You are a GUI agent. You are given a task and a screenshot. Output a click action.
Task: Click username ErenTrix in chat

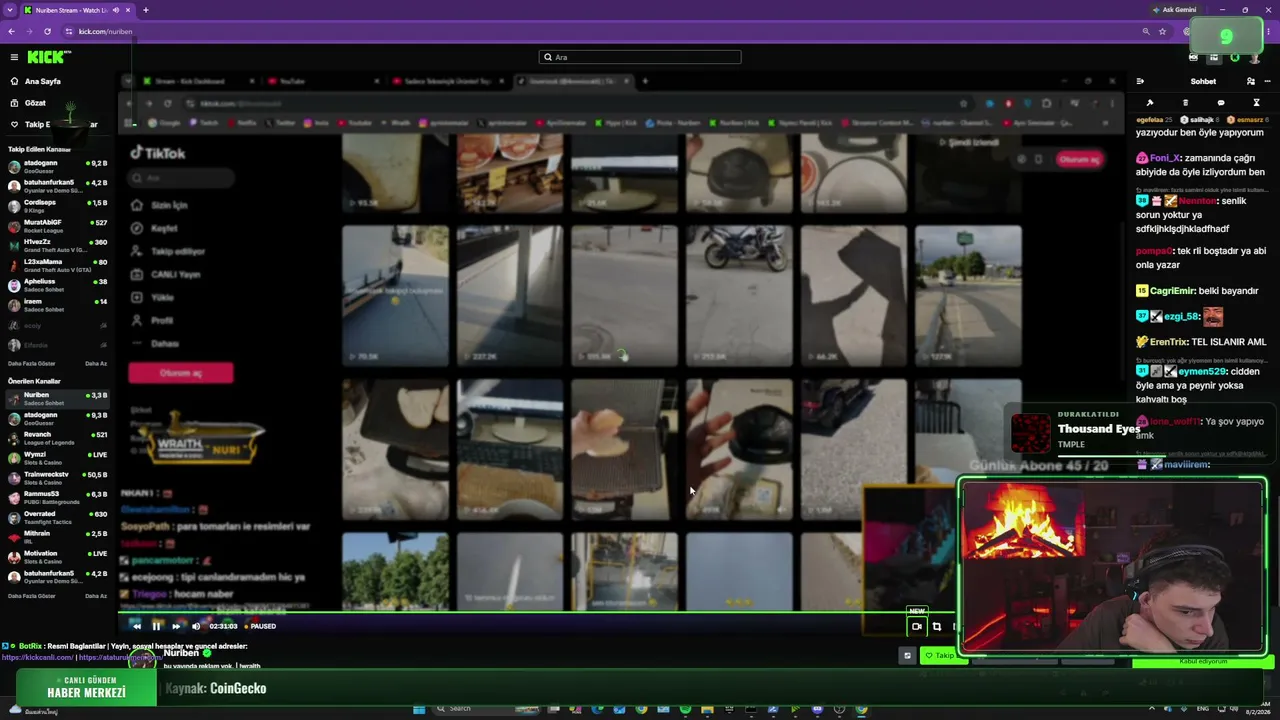point(1168,342)
